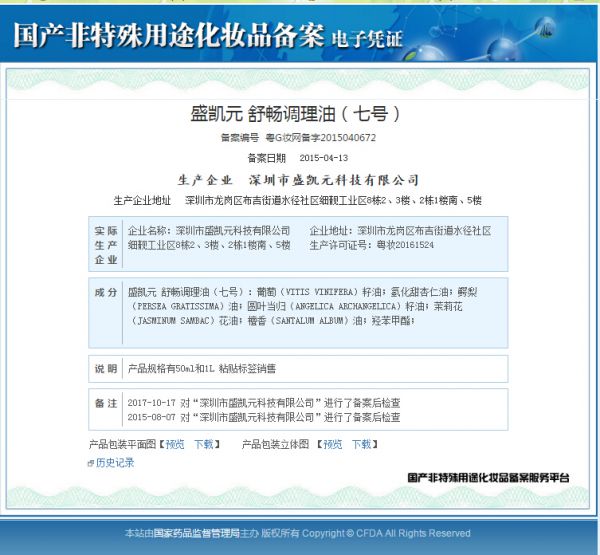Click 预览 for 产品包装立体图

[x=333, y=444]
